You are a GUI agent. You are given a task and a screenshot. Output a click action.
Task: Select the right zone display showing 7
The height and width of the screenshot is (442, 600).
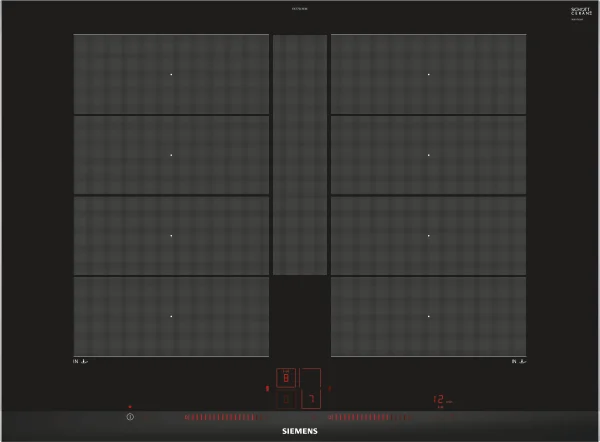(x=311, y=388)
